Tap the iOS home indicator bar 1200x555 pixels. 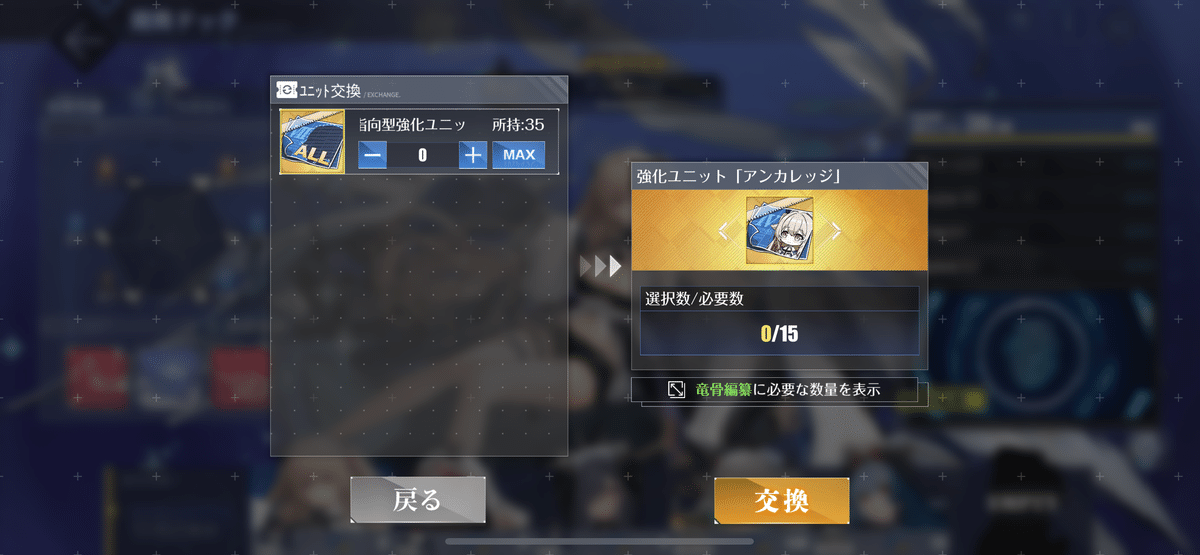click(599, 544)
